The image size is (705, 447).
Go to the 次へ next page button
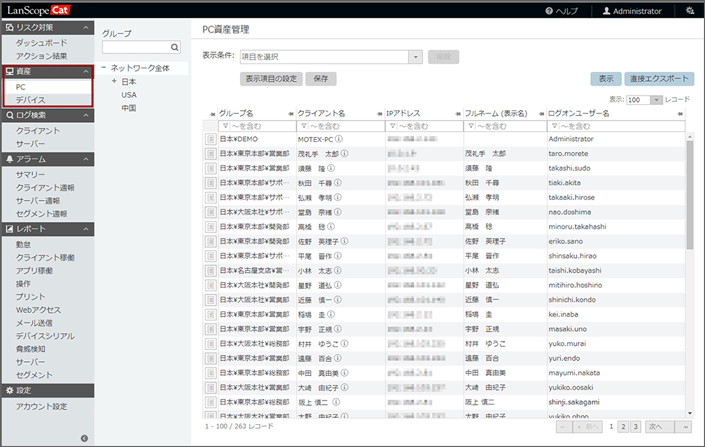tap(659, 427)
